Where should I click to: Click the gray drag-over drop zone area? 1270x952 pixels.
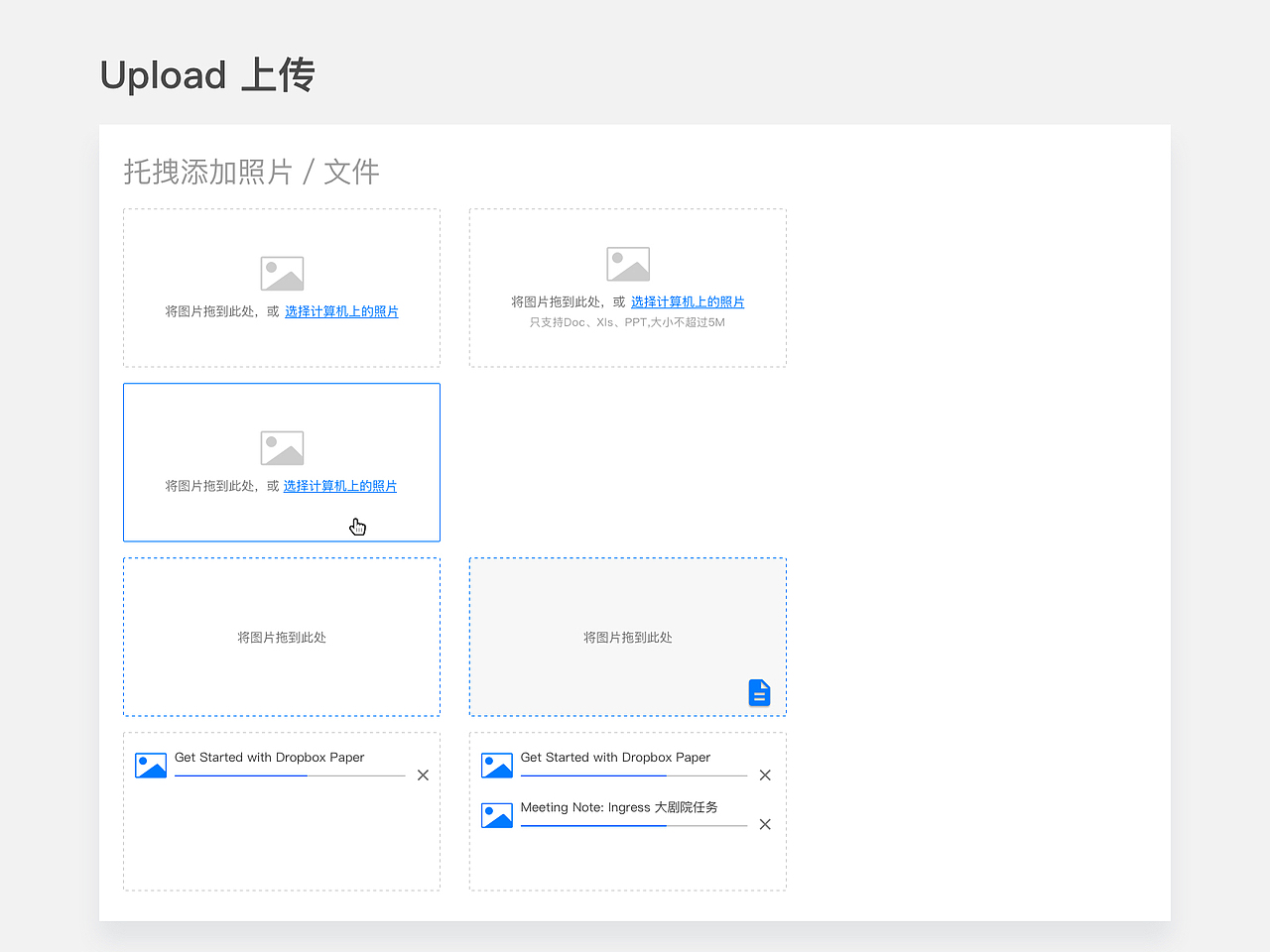point(627,637)
